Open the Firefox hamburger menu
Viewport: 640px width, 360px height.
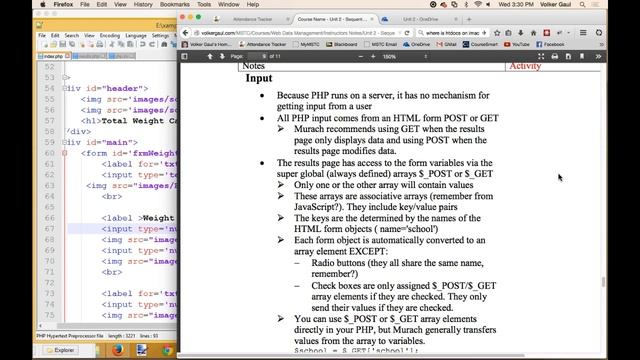[x=583, y=33]
